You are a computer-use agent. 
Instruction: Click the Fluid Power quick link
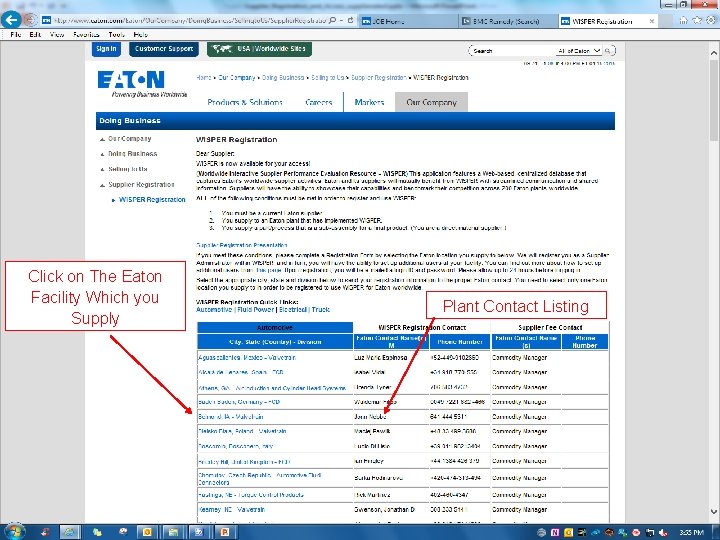pyautogui.click(x=255, y=309)
